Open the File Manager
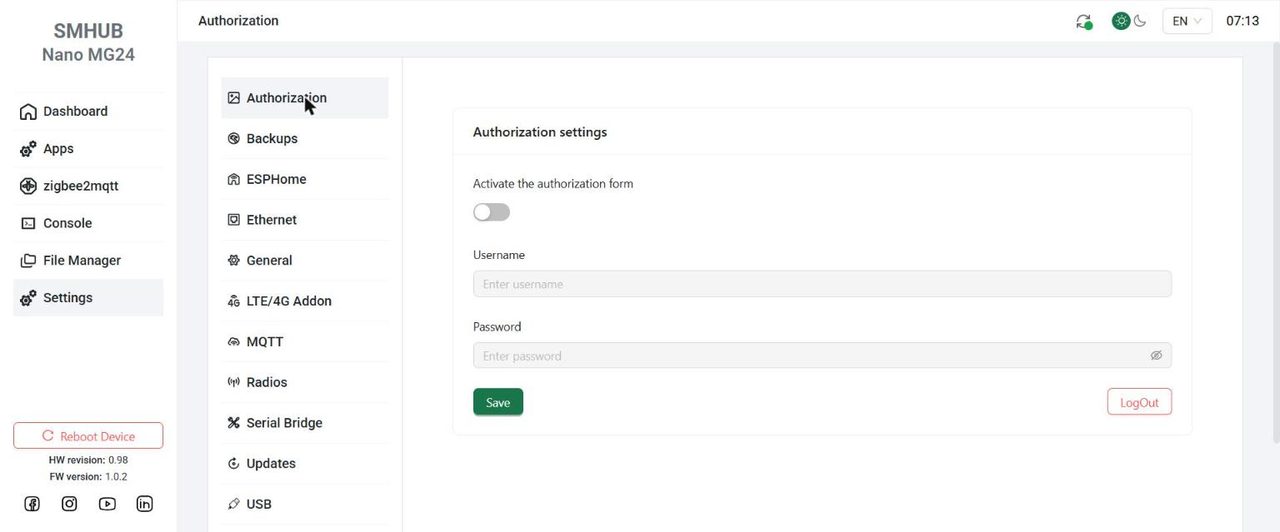This screenshot has width=1280, height=532. [88, 260]
